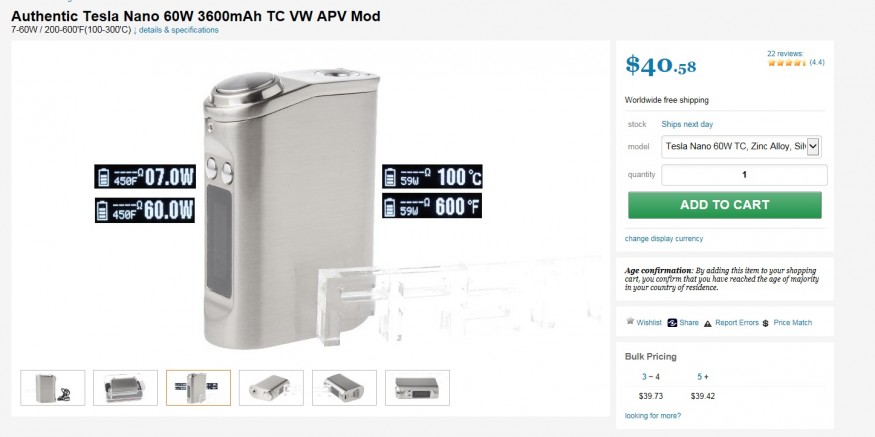Select first thumbnail with charging cable

tap(52, 388)
